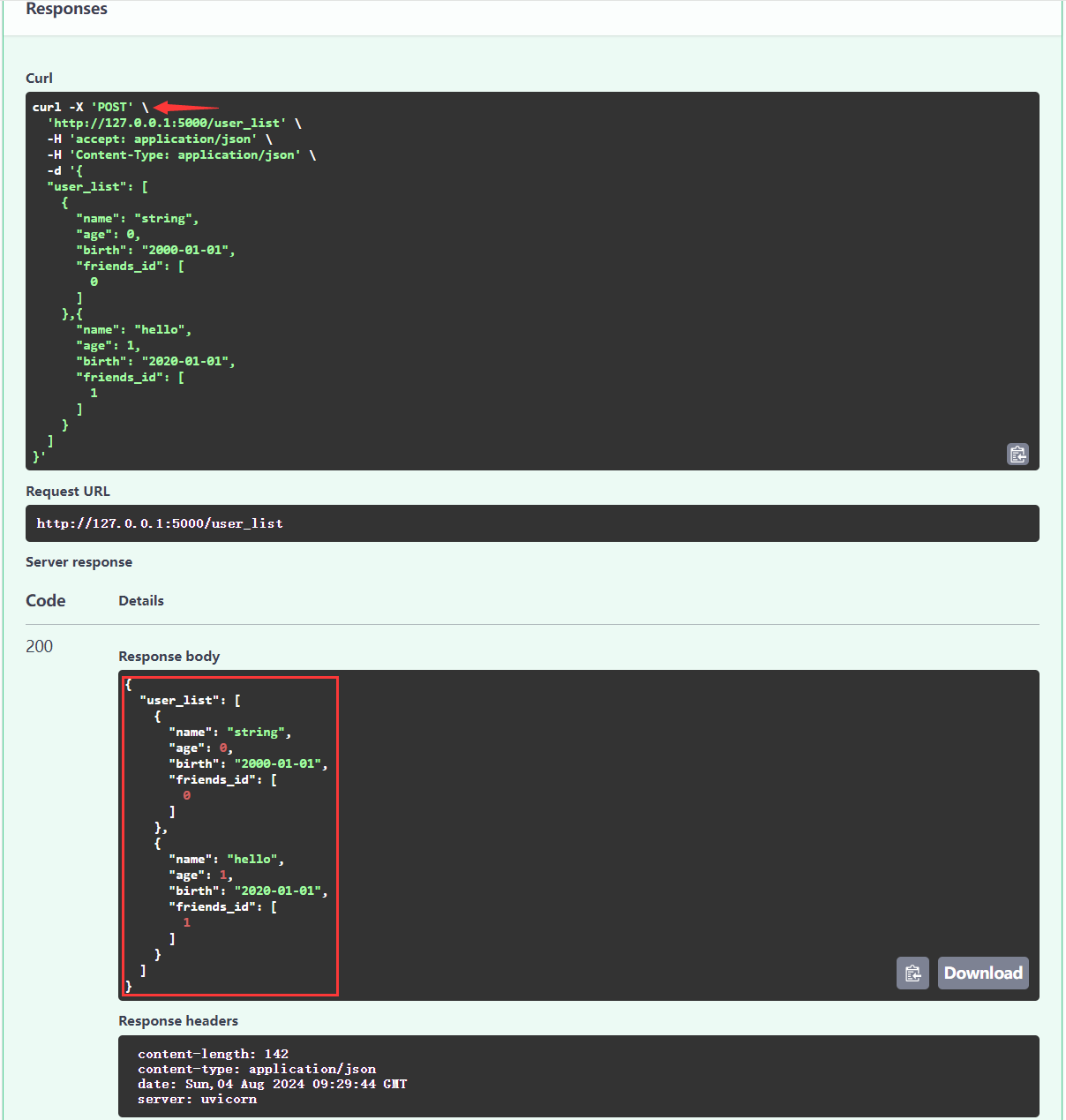Click the "hello" name value in response body
Image resolution: width=1066 pixels, height=1120 pixels.
click(253, 859)
